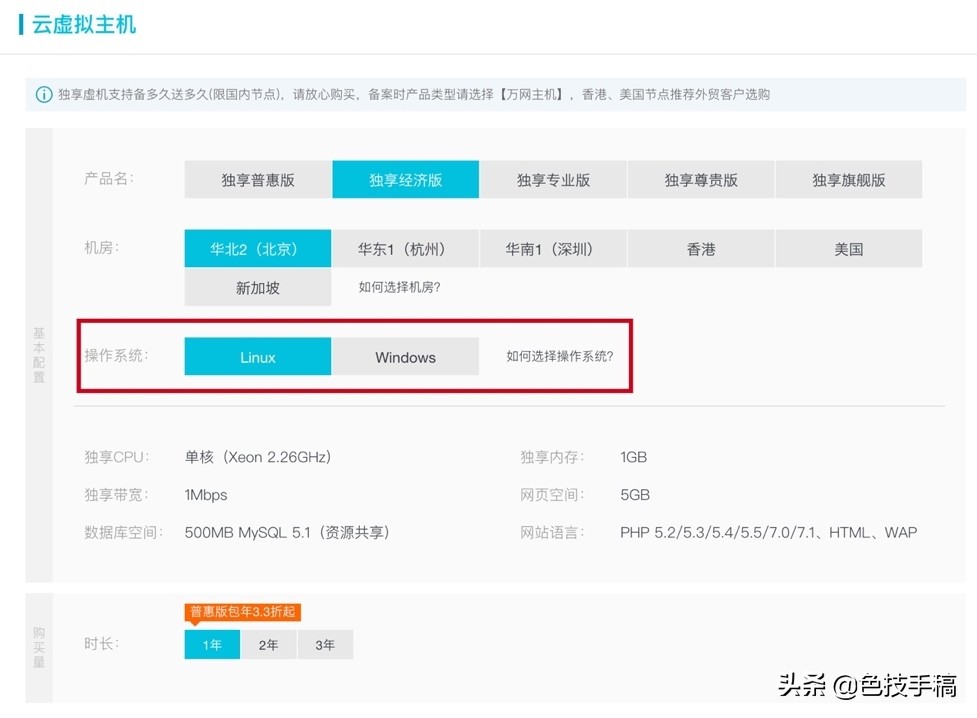Select the 独享经济版 product option
Viewport: 977px width, 718px height.
[405, 179]
